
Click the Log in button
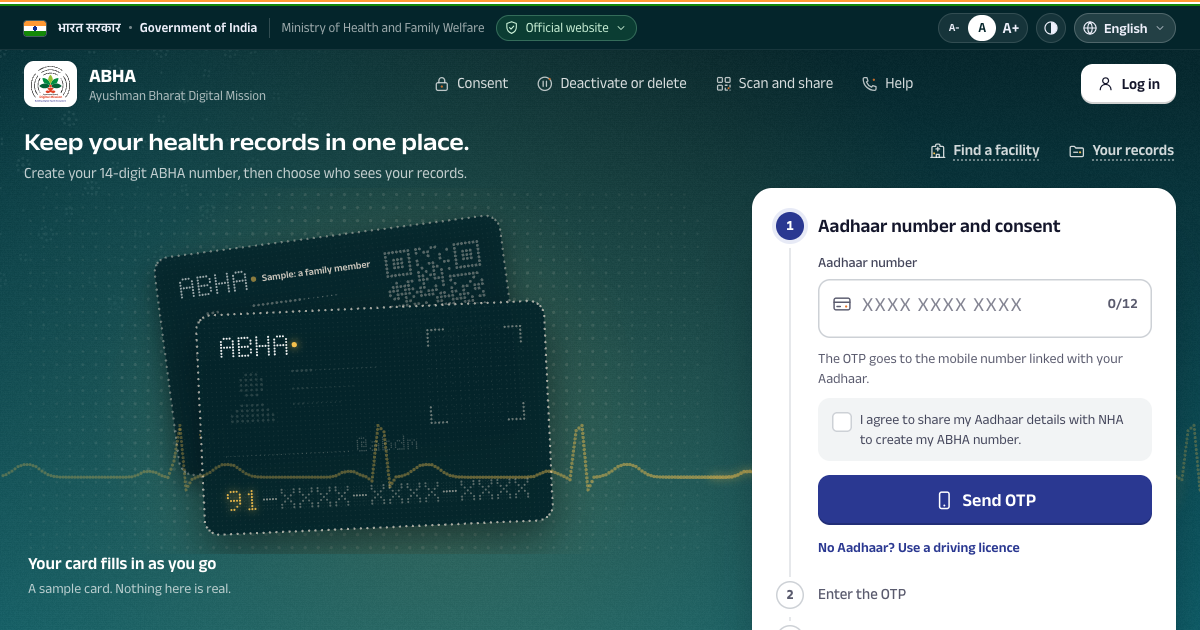tap(1128, 84)
